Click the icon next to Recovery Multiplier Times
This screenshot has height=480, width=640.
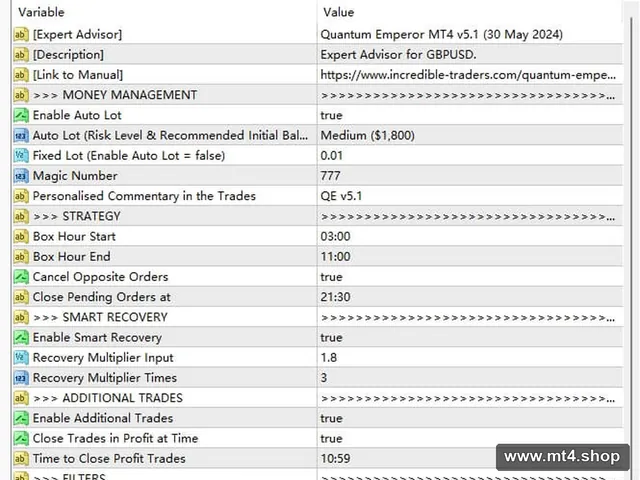click(20, 378)
